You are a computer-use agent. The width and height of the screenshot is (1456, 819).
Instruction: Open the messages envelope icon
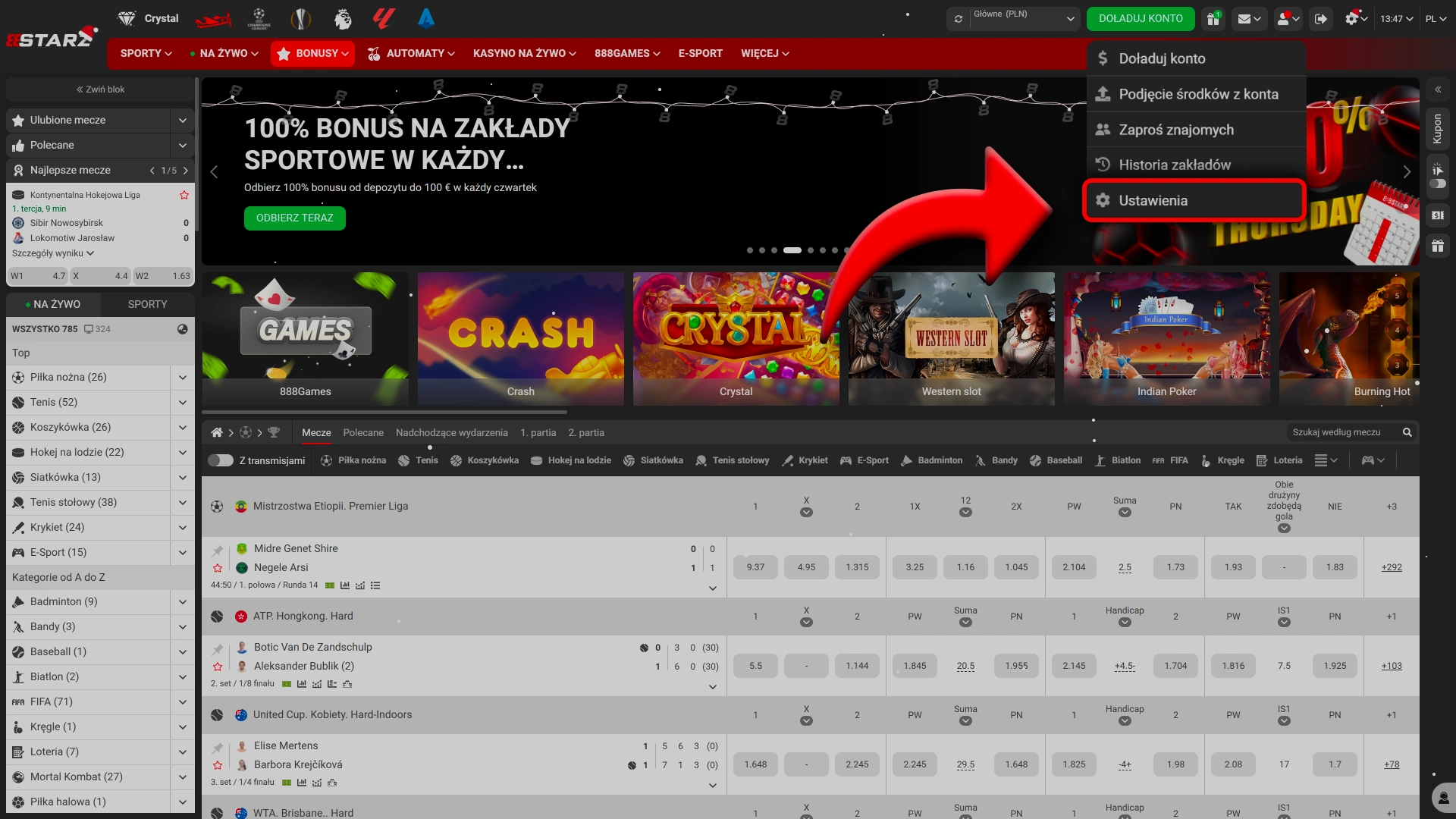point(1246,18)
